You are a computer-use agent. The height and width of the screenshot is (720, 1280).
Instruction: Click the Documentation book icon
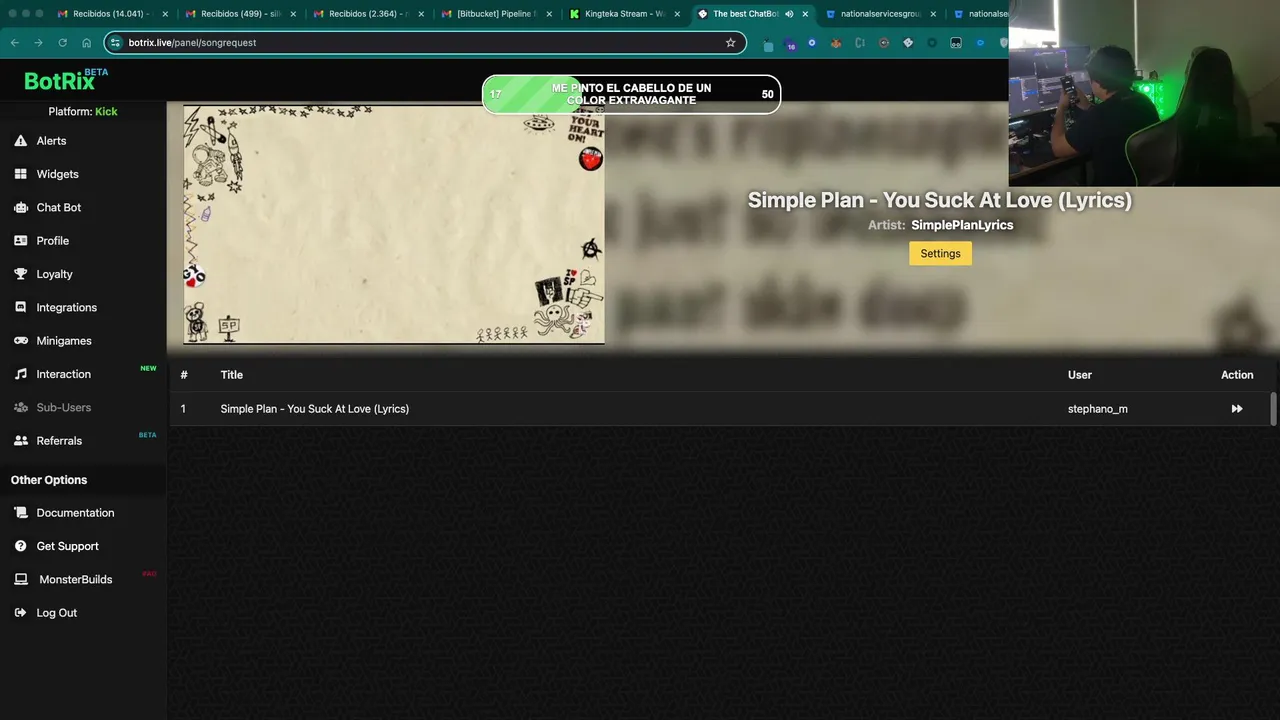[x=20, y=513]
